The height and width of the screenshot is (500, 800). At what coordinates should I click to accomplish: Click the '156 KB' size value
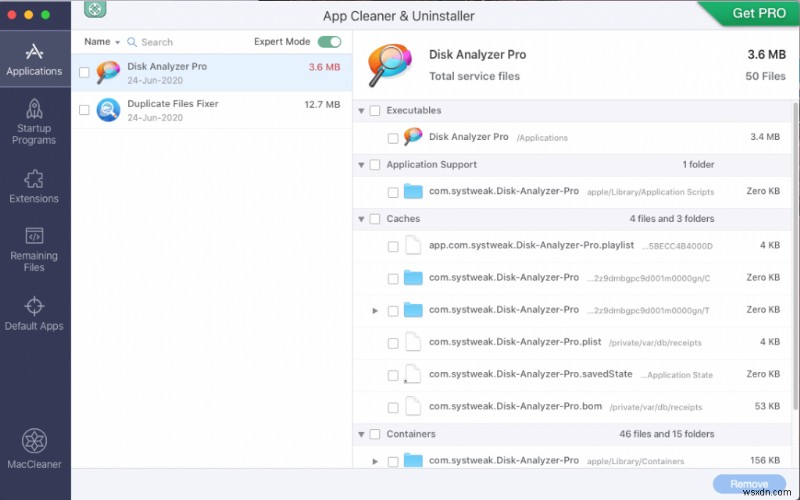click(x=765, y=460)
